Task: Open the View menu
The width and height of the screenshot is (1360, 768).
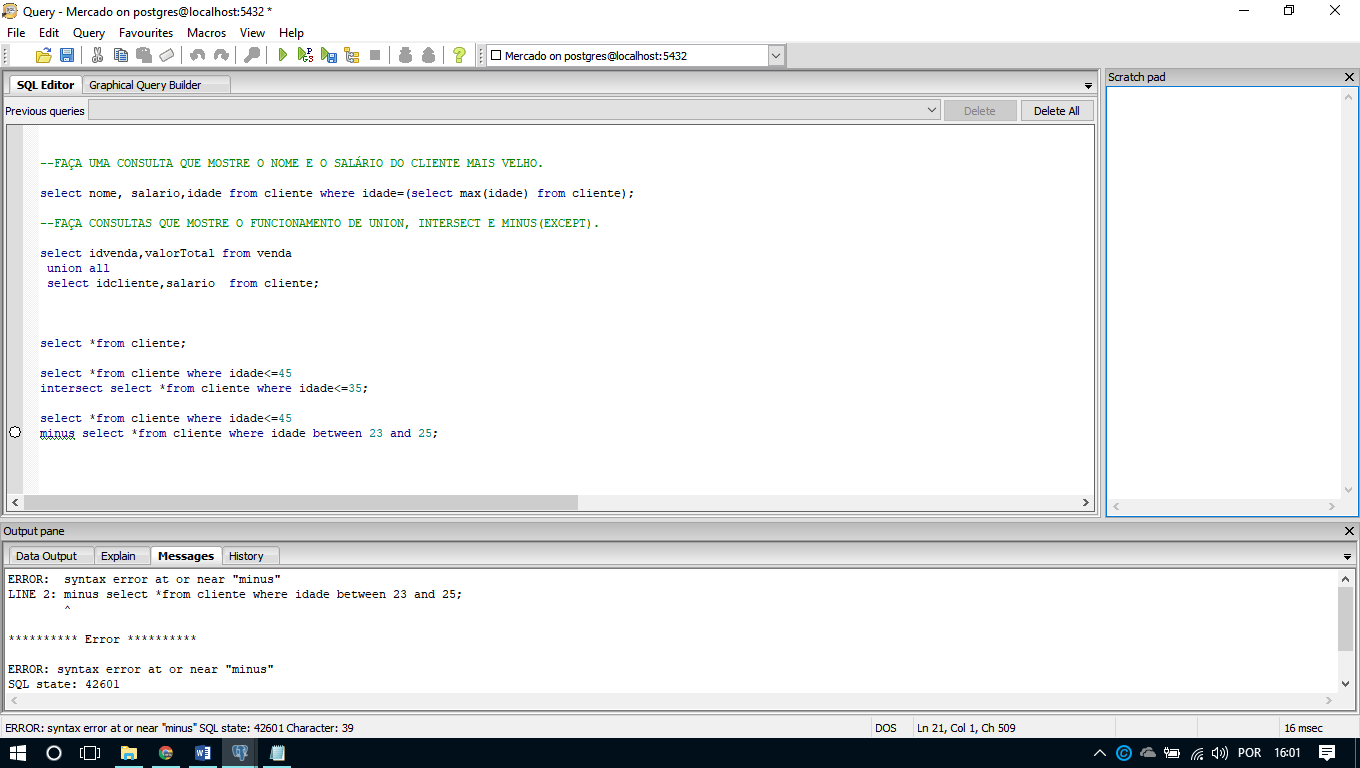Action: tap(253, 33)
